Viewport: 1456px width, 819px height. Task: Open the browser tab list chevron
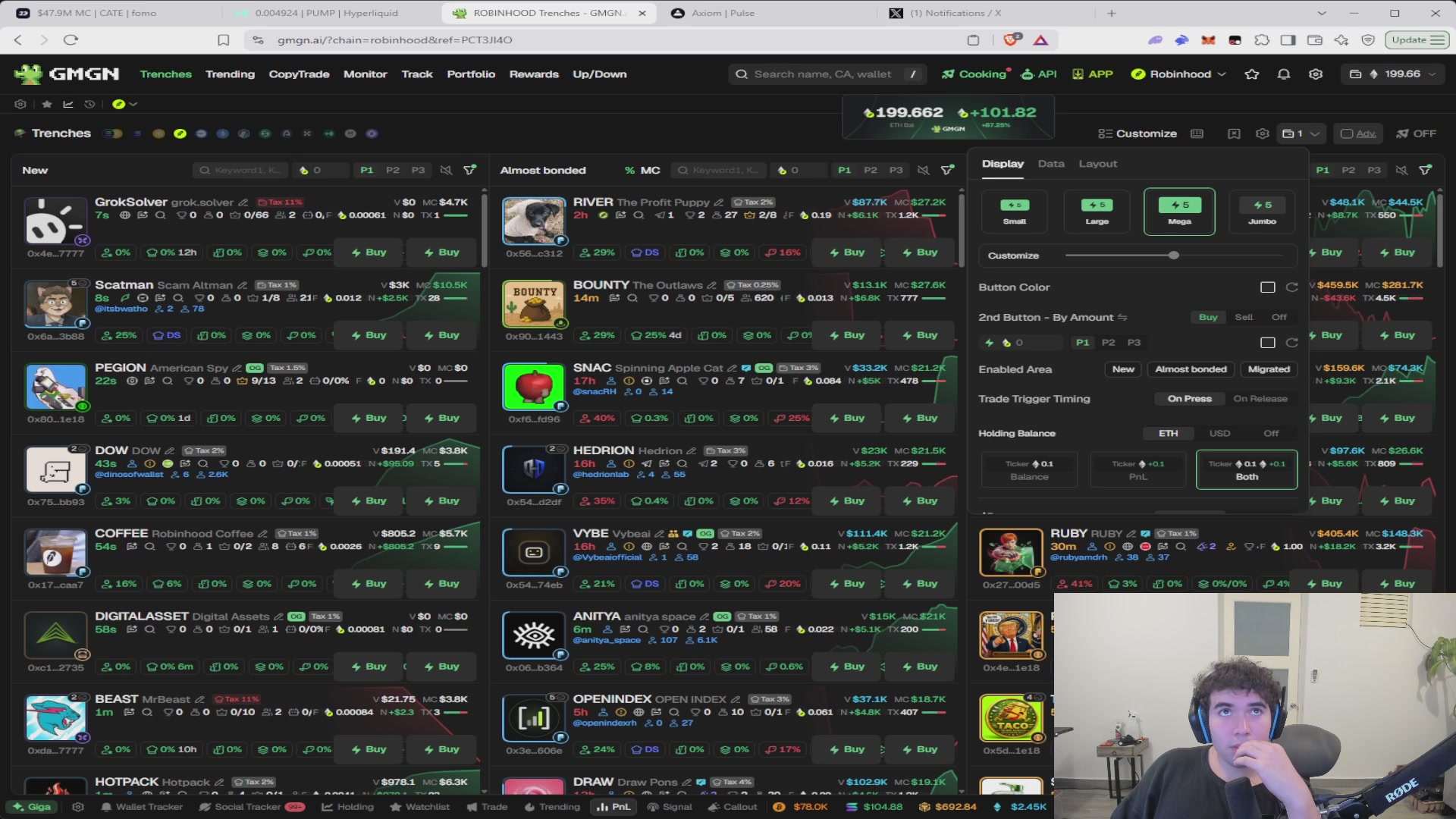[x=1322, y=13]
